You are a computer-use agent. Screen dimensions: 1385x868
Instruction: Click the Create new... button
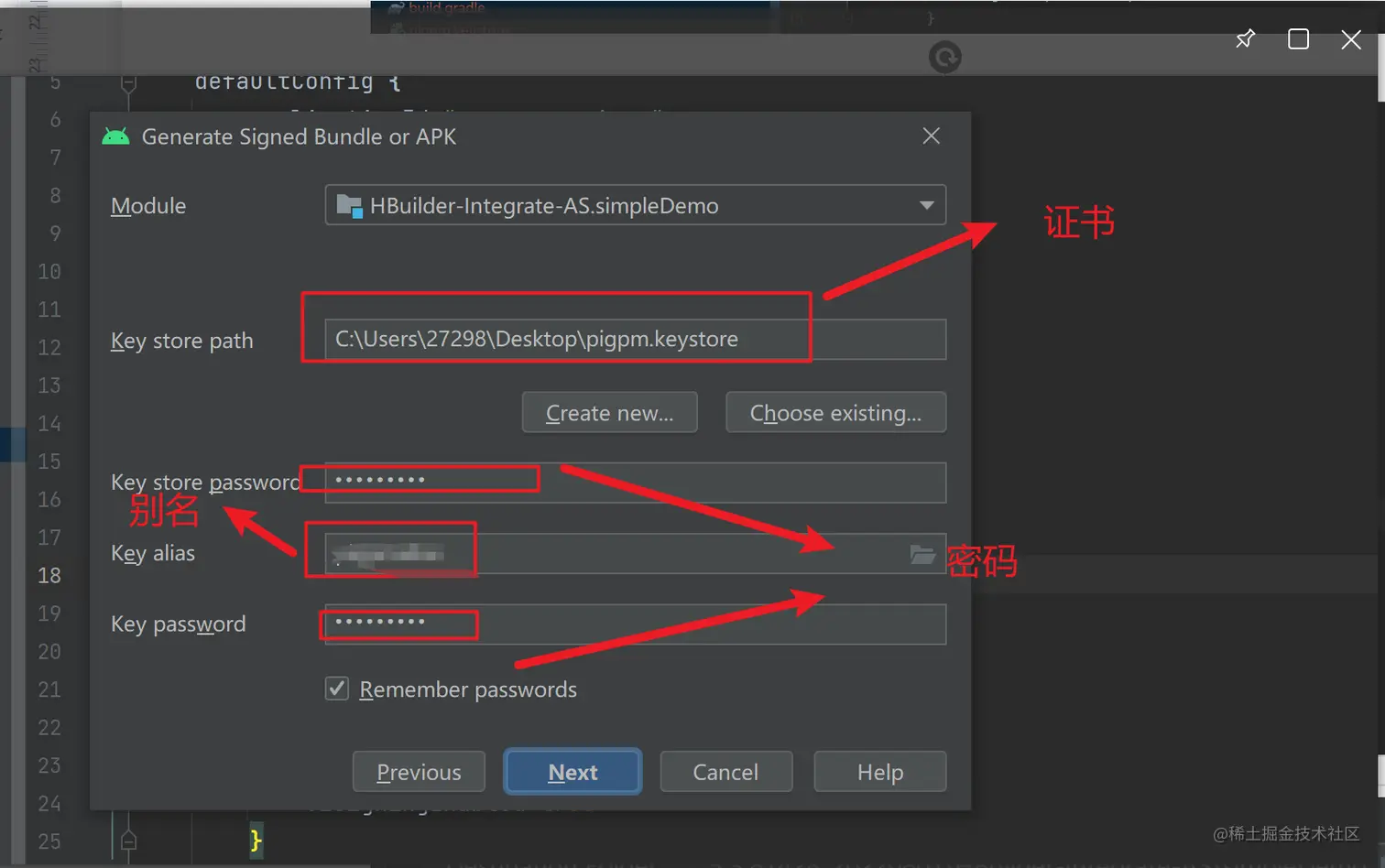tap(609, 413)
